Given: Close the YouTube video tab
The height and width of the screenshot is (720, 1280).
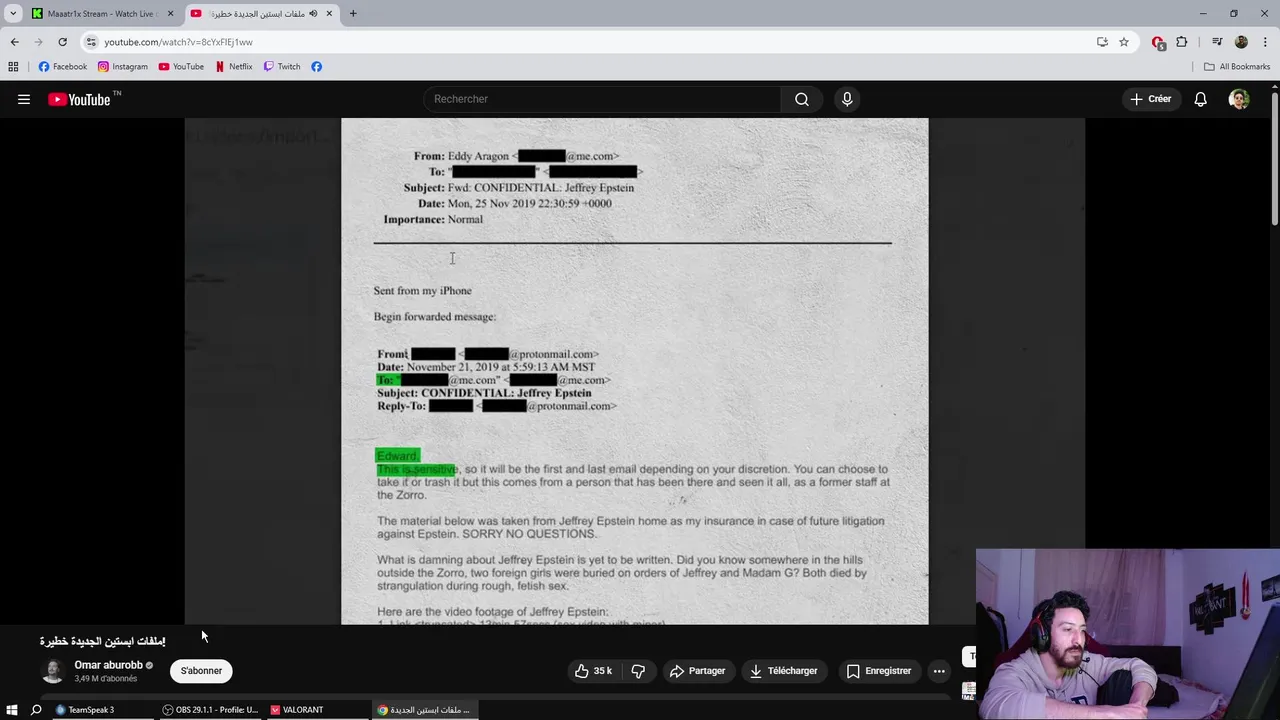Looking at the screenshot, I should coord(329,14).
